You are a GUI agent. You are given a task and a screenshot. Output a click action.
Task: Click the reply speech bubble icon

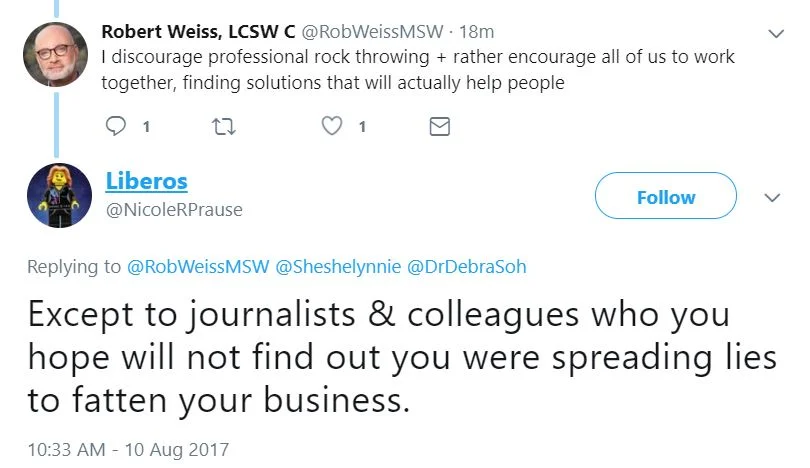(x=117, y=126)
